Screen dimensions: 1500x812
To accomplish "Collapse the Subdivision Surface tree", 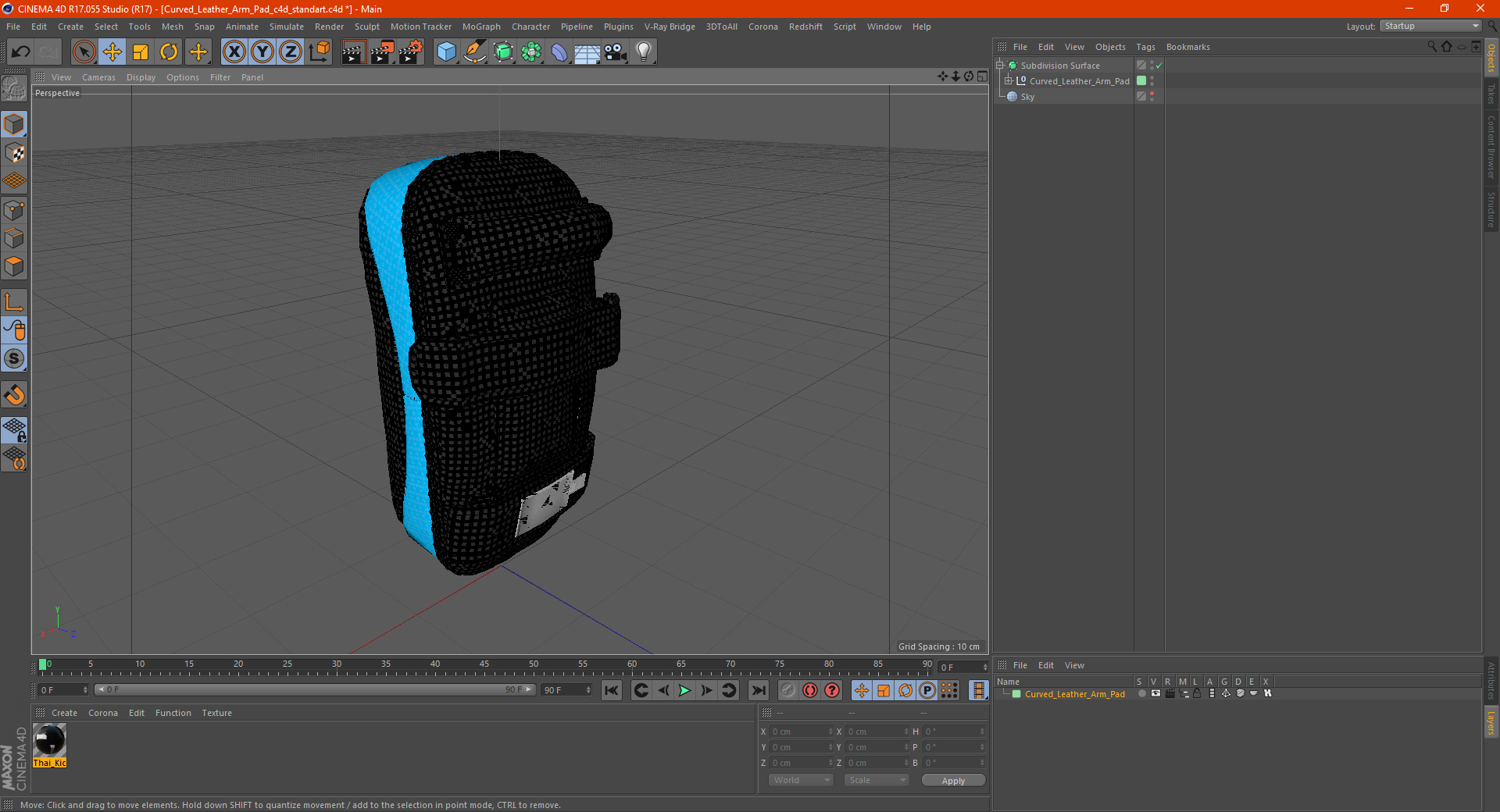I will (x=999, y=66).
